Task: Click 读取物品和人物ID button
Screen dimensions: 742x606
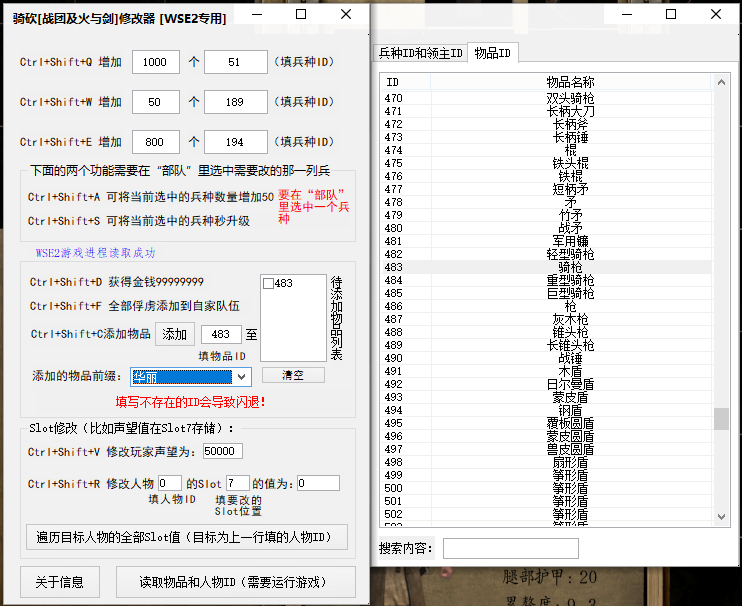Action: pos(235,581)
